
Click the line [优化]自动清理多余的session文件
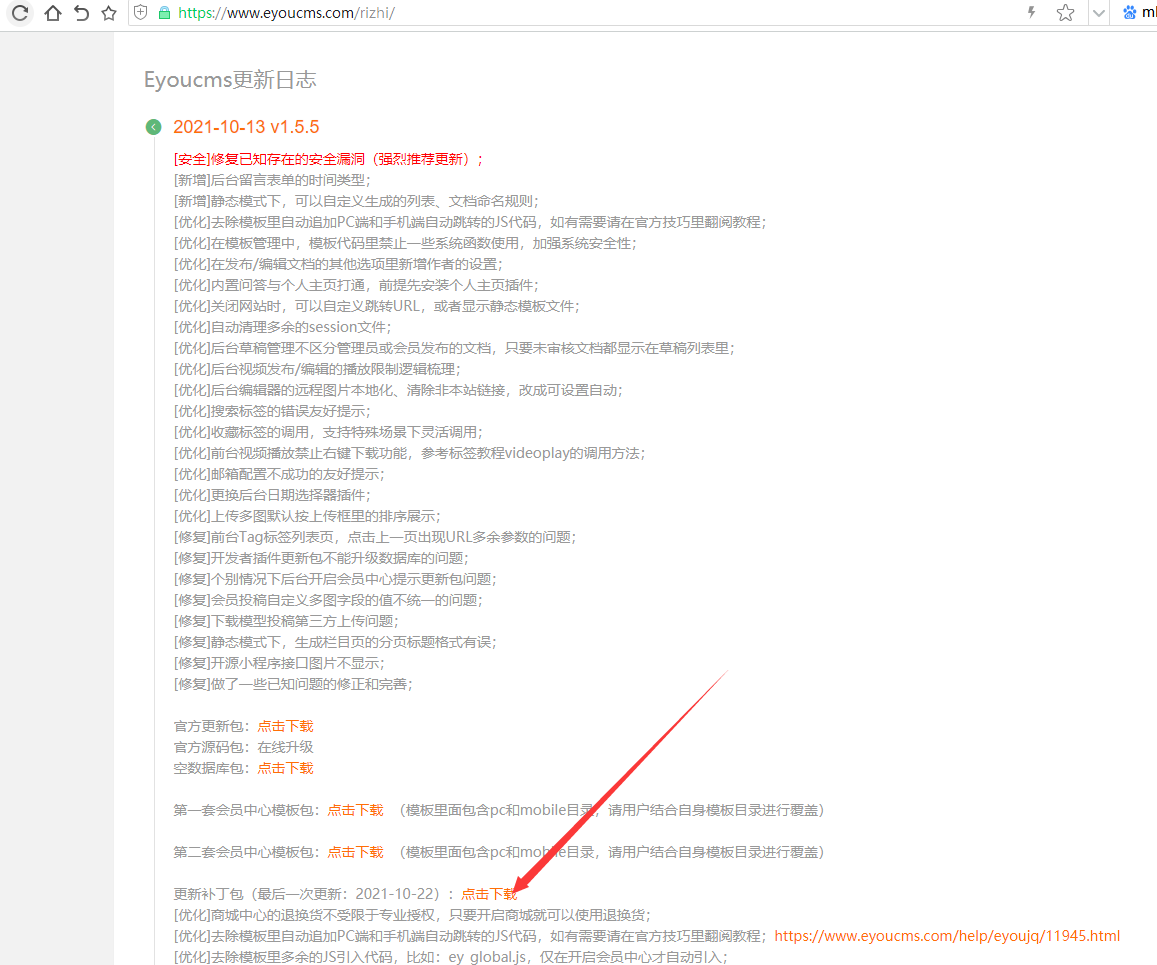pos(283,327)
